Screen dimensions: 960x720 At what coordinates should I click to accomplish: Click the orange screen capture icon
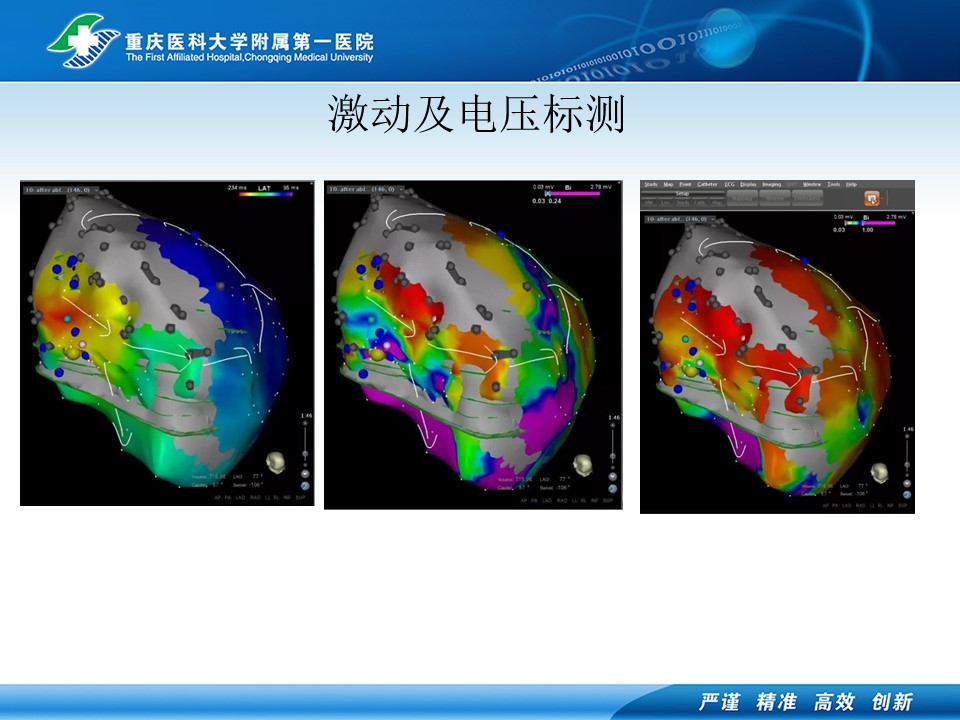pyautogui.click(x=872, y=198)
